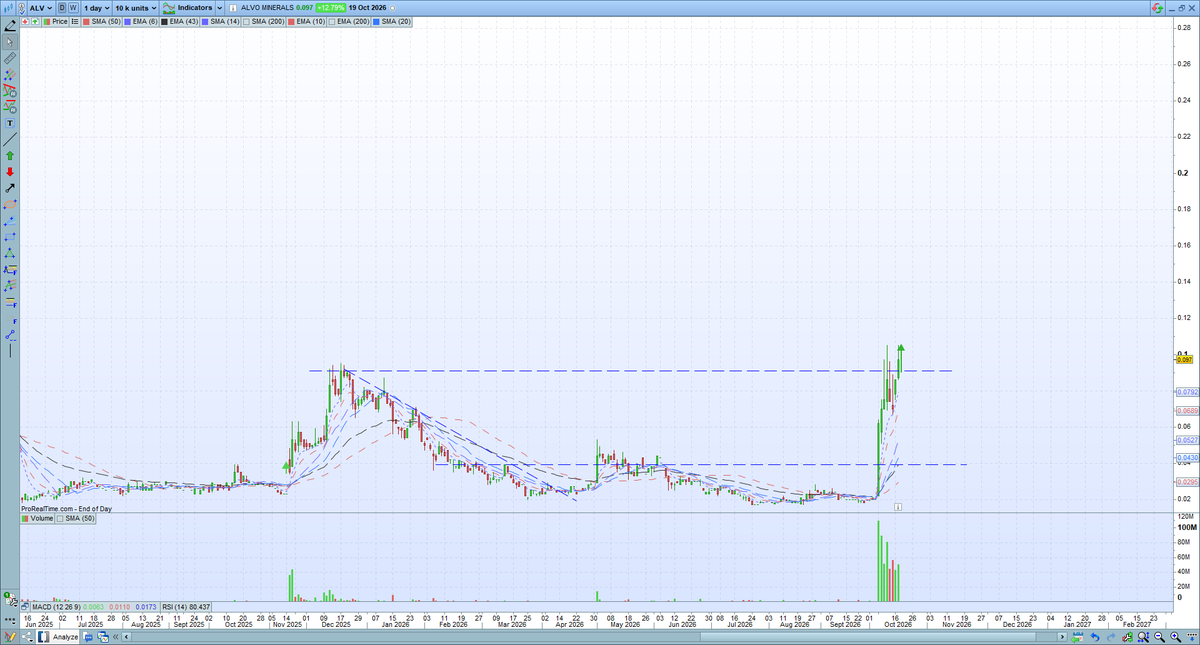Click the ProRealTime.com - End of Day label
Viewport: 1200px width, 645px height.
coord(67,508)
